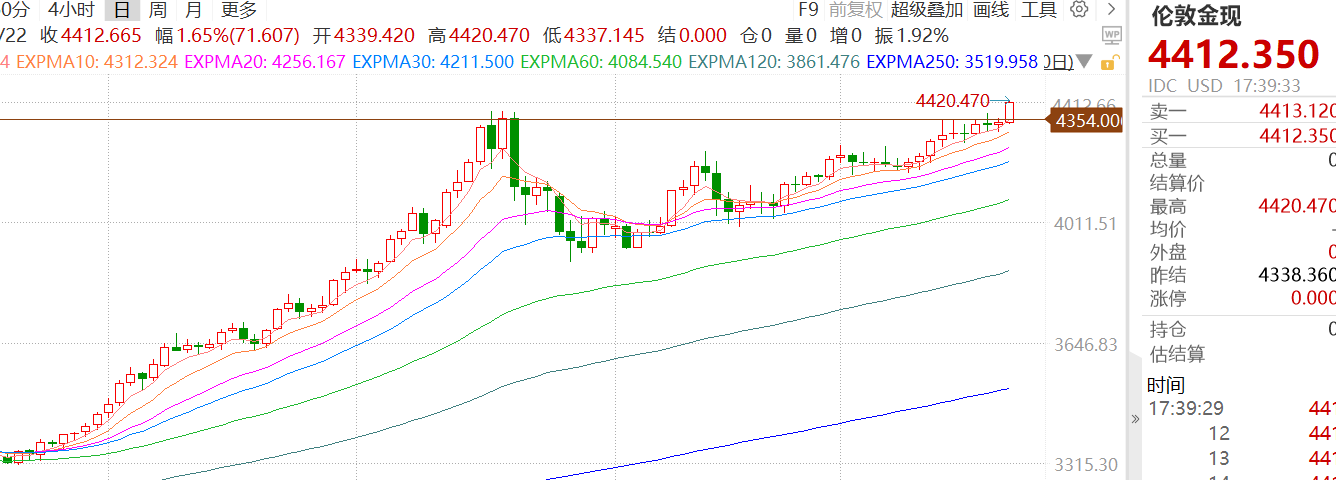Click the EXPMA60: 4084.540 label

tap(601, 62)
